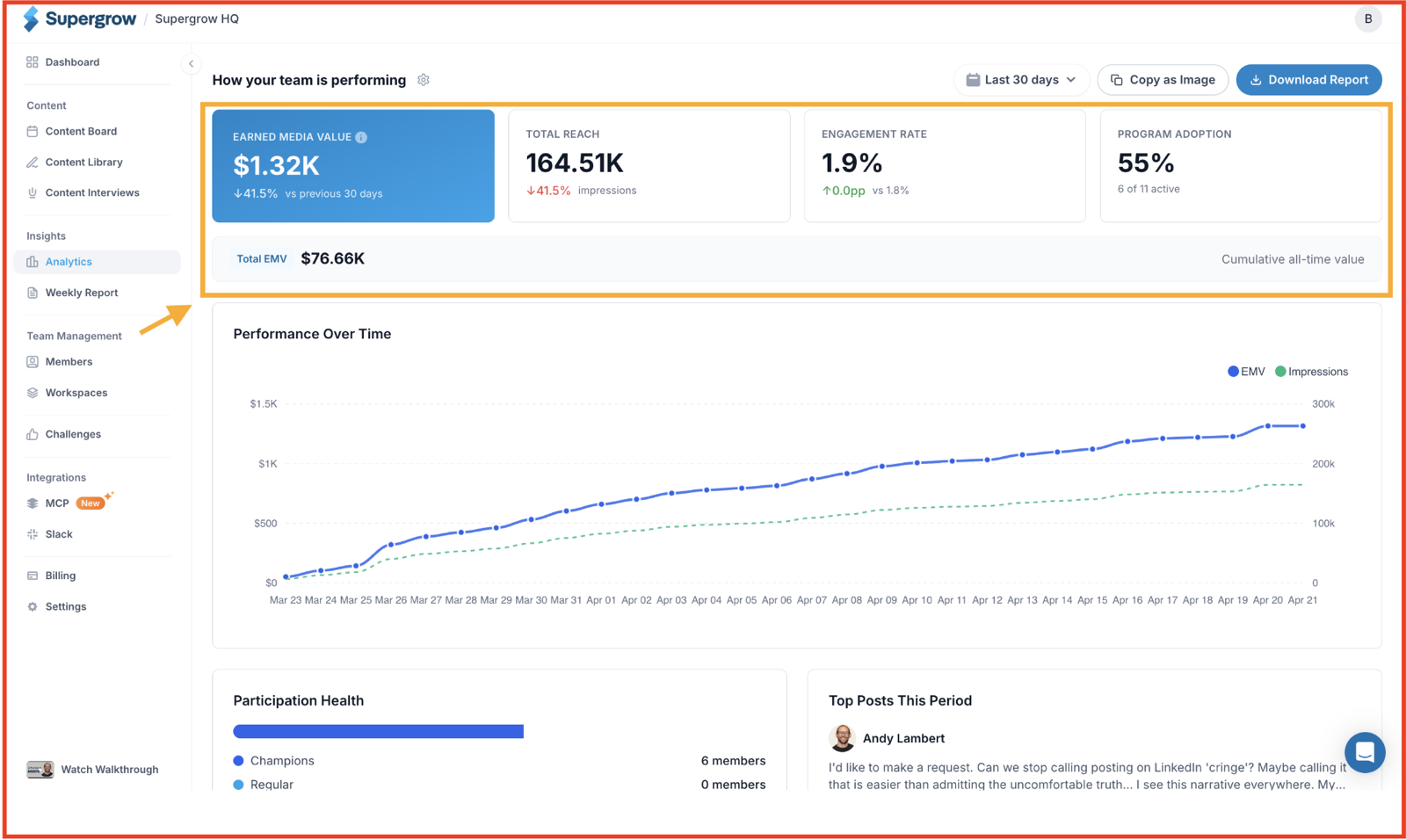Screen dimensions: 1406x840
Task: Click the Slack logo icon
Action: [x=33, y=534]
